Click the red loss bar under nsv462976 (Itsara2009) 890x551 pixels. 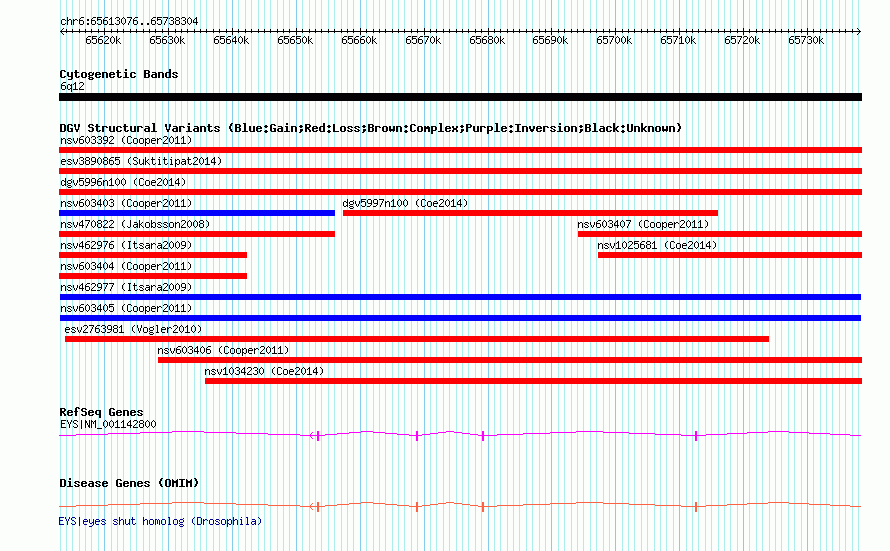153,255
